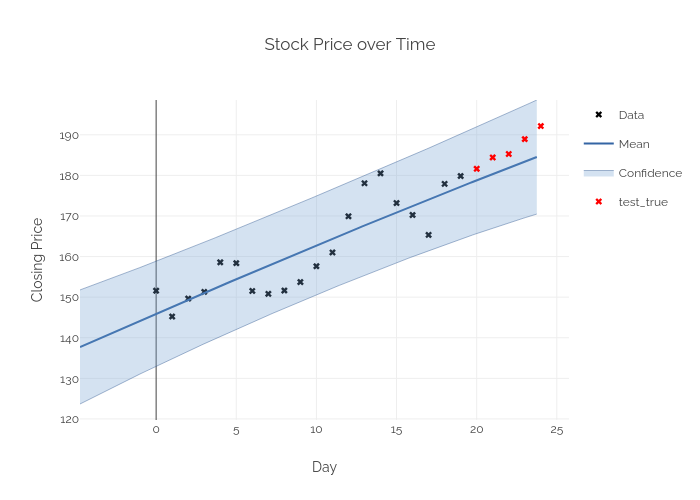
Task: Click the red X icon beside test_true legend
Action: 599,202
